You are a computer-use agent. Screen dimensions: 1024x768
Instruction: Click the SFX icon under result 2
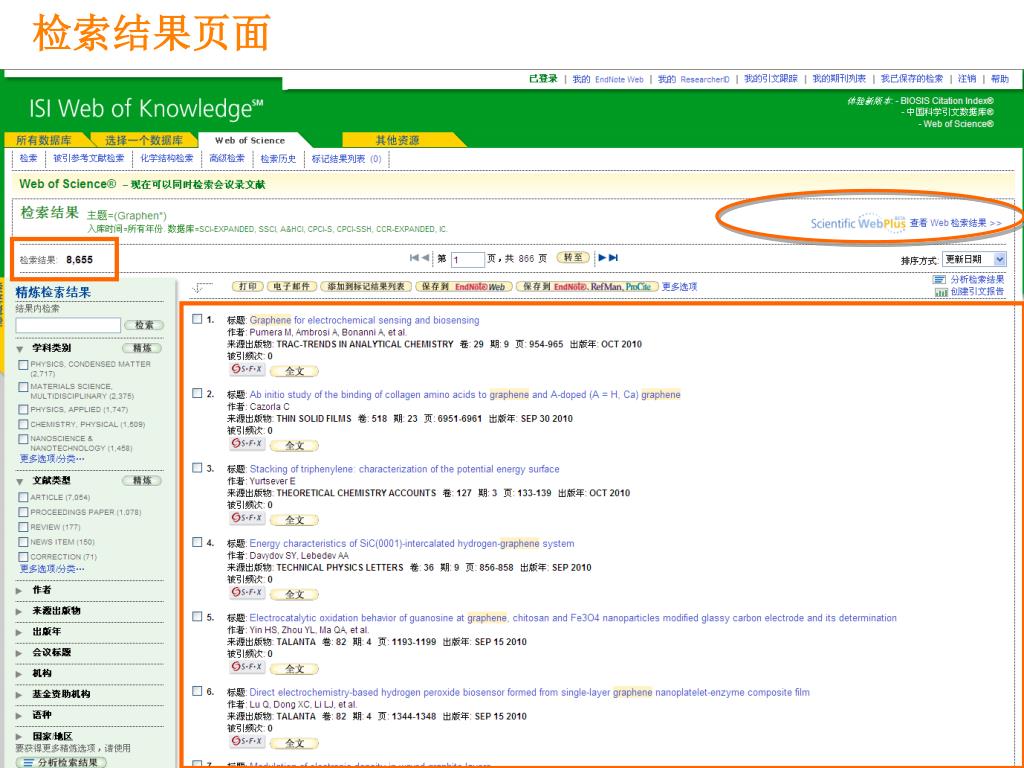tap(247, 443)
